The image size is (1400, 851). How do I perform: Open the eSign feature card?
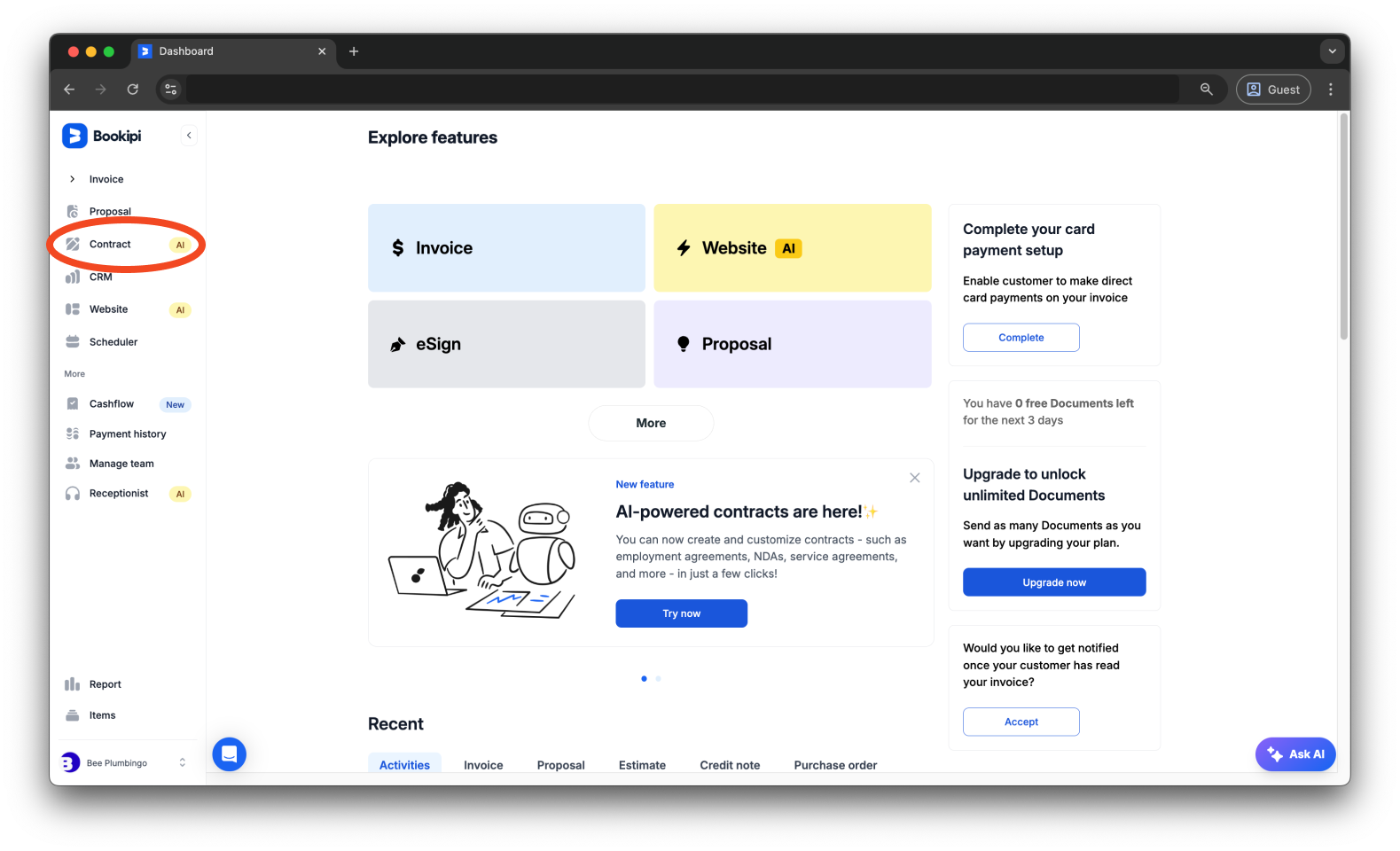click(x=506, y=344)
